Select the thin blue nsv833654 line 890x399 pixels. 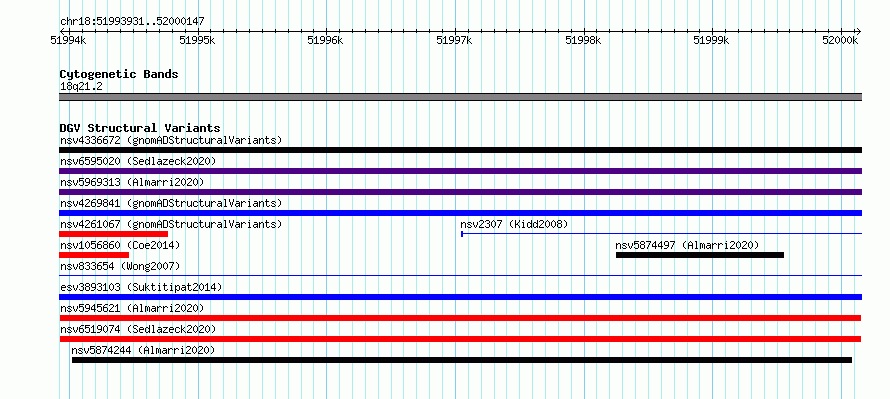460,275
